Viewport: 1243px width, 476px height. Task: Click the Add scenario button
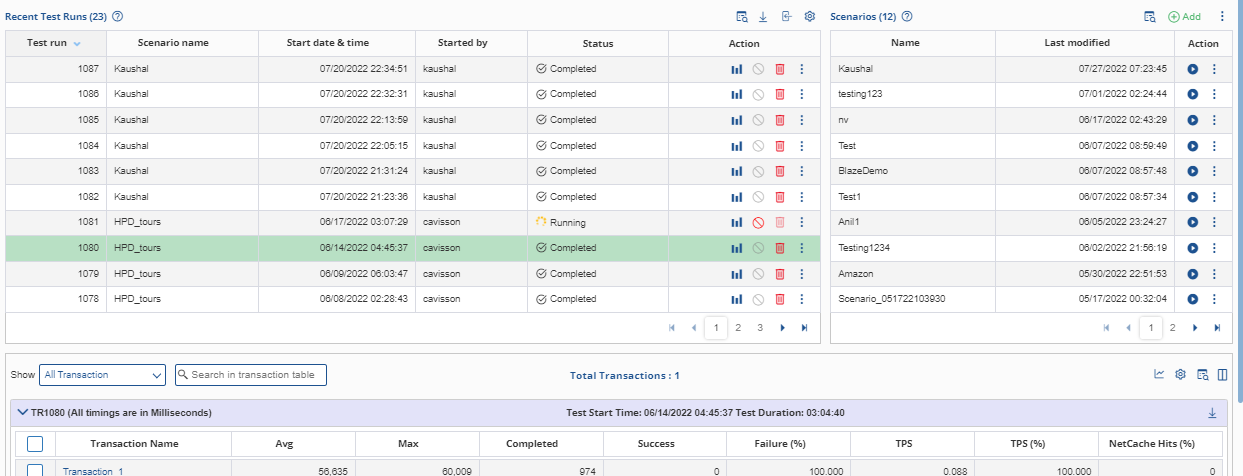click(x=1184, y=17)
